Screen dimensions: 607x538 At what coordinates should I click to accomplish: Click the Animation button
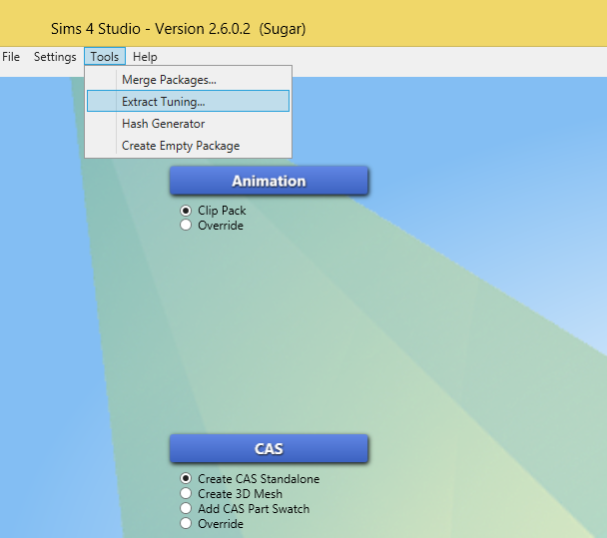(x=269, y=181)
